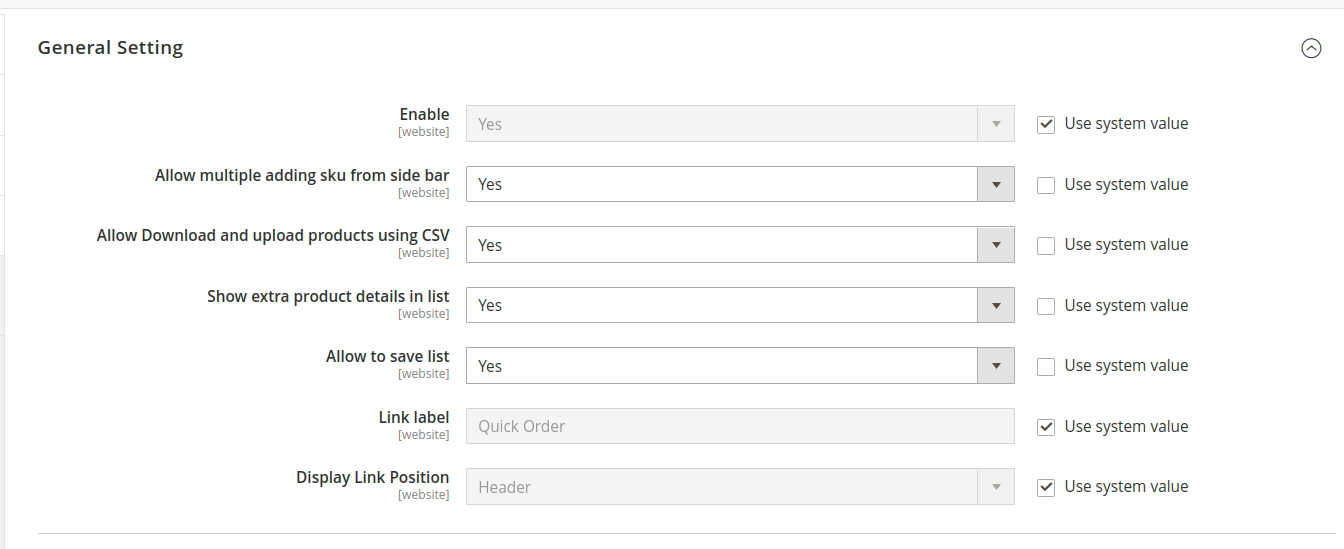Open the Allow multiple adding sku dropdown
The image size is (1344, 549).
(x=720, y=185)
